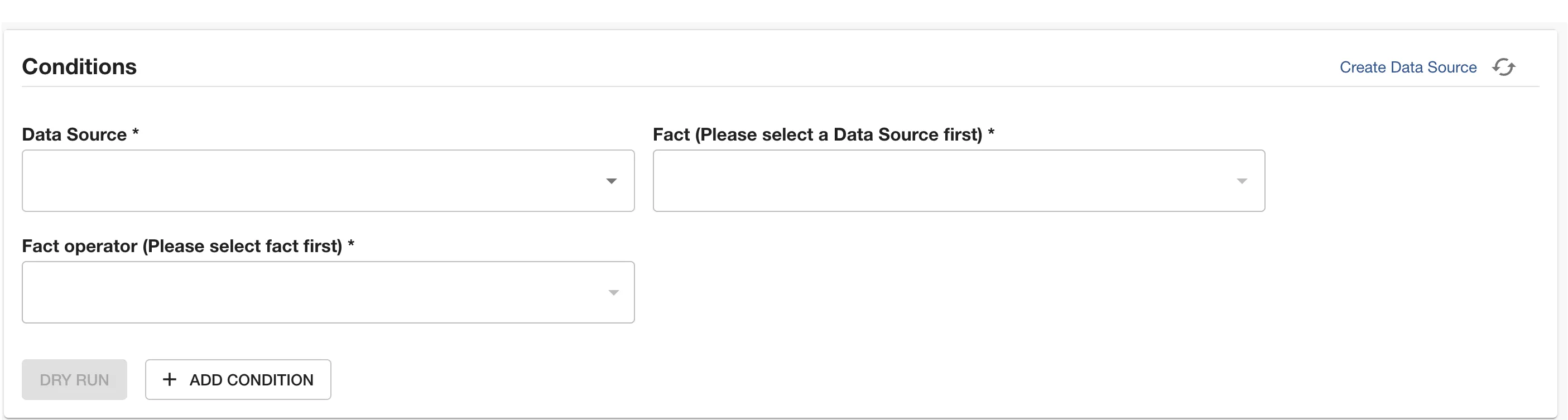Click the asterisk after Fact operator label
Image resolution: width=1568 pixels, height=420 pixels.
click(x=350, y=244)
